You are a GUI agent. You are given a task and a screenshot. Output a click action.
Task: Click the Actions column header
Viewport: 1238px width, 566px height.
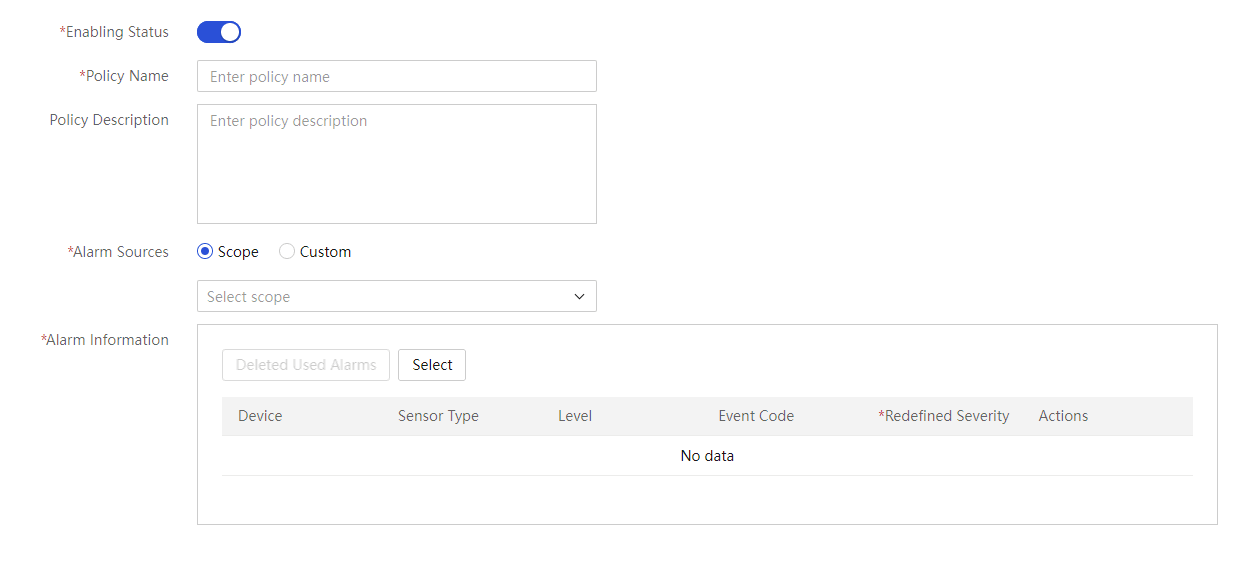coord(1063,416)
